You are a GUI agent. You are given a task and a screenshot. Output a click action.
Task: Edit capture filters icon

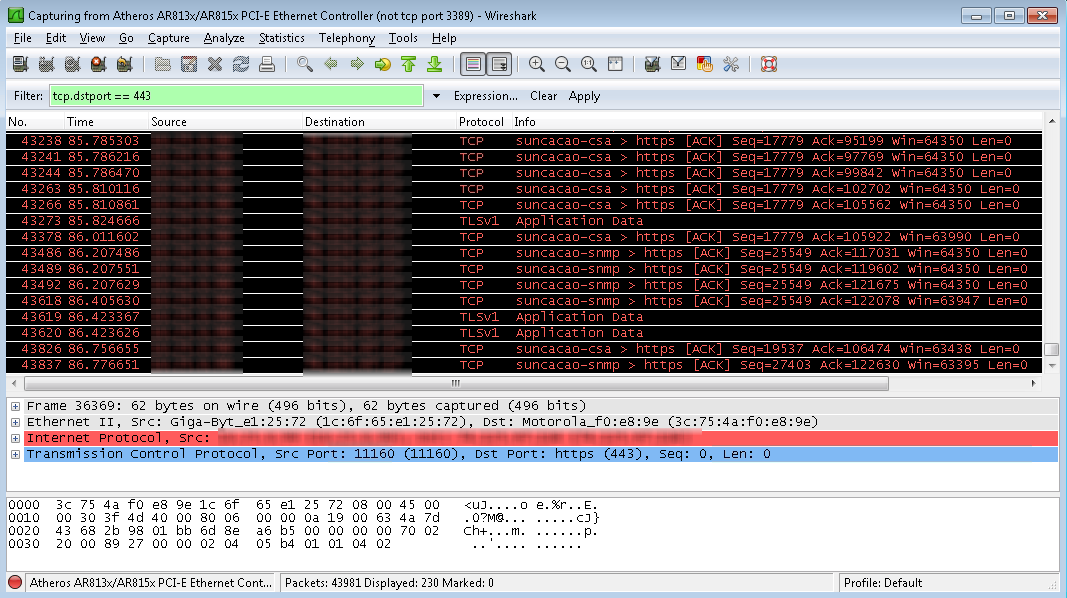coord(653,64)
